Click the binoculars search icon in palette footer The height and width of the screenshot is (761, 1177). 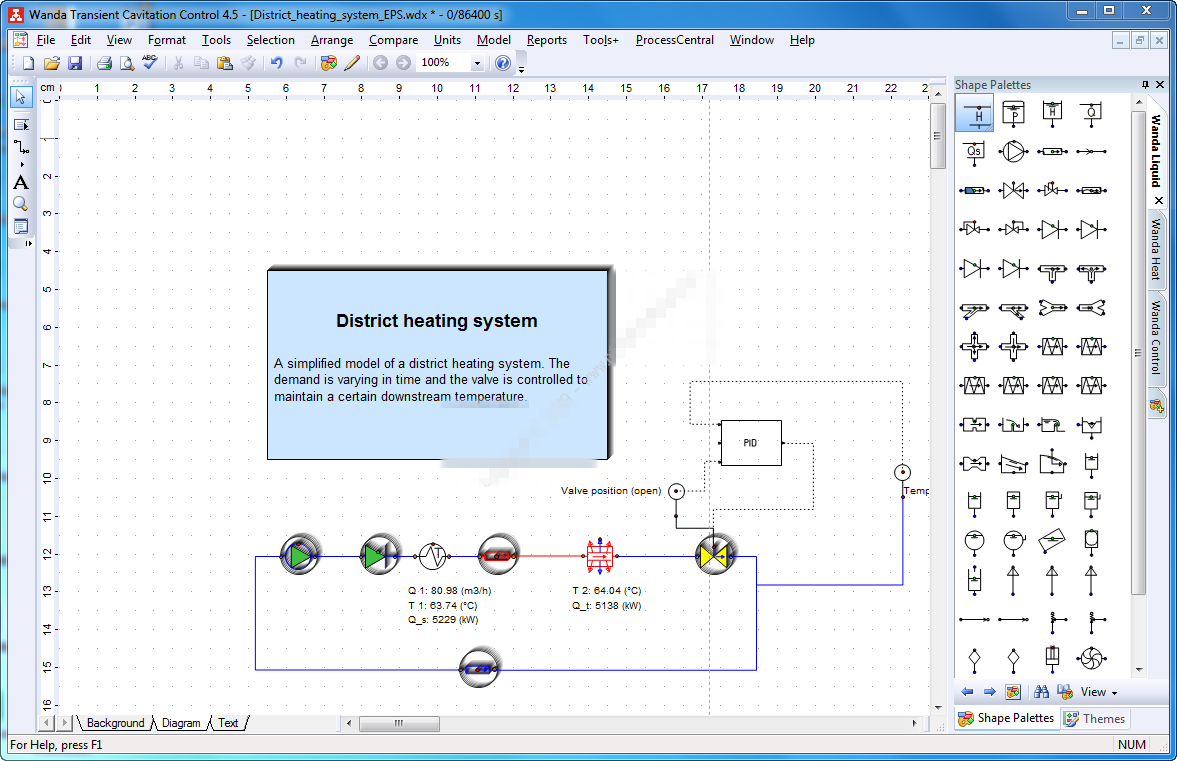1041,692
